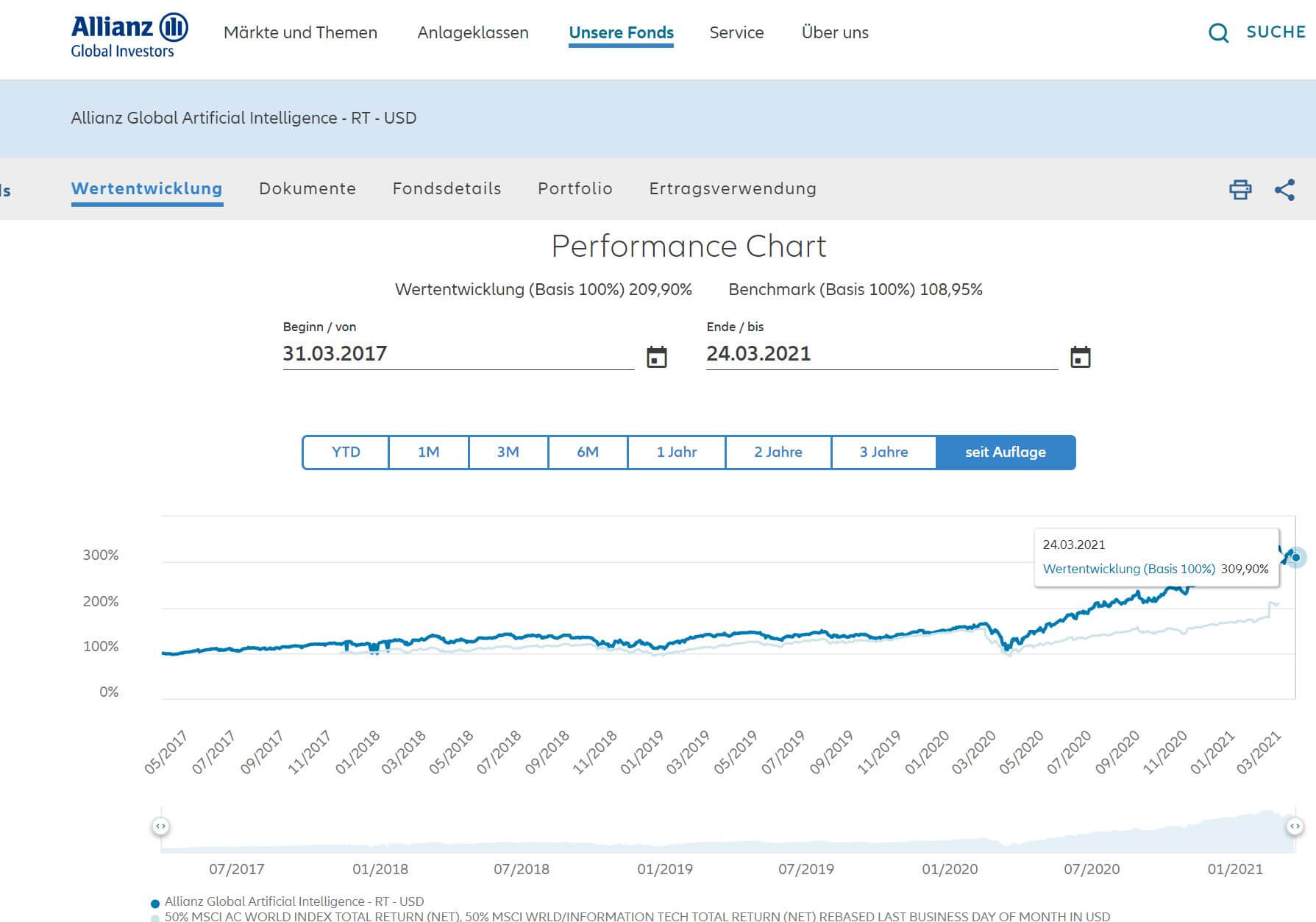Click the share icon

pyautogui.click(x=1284, y=190)
